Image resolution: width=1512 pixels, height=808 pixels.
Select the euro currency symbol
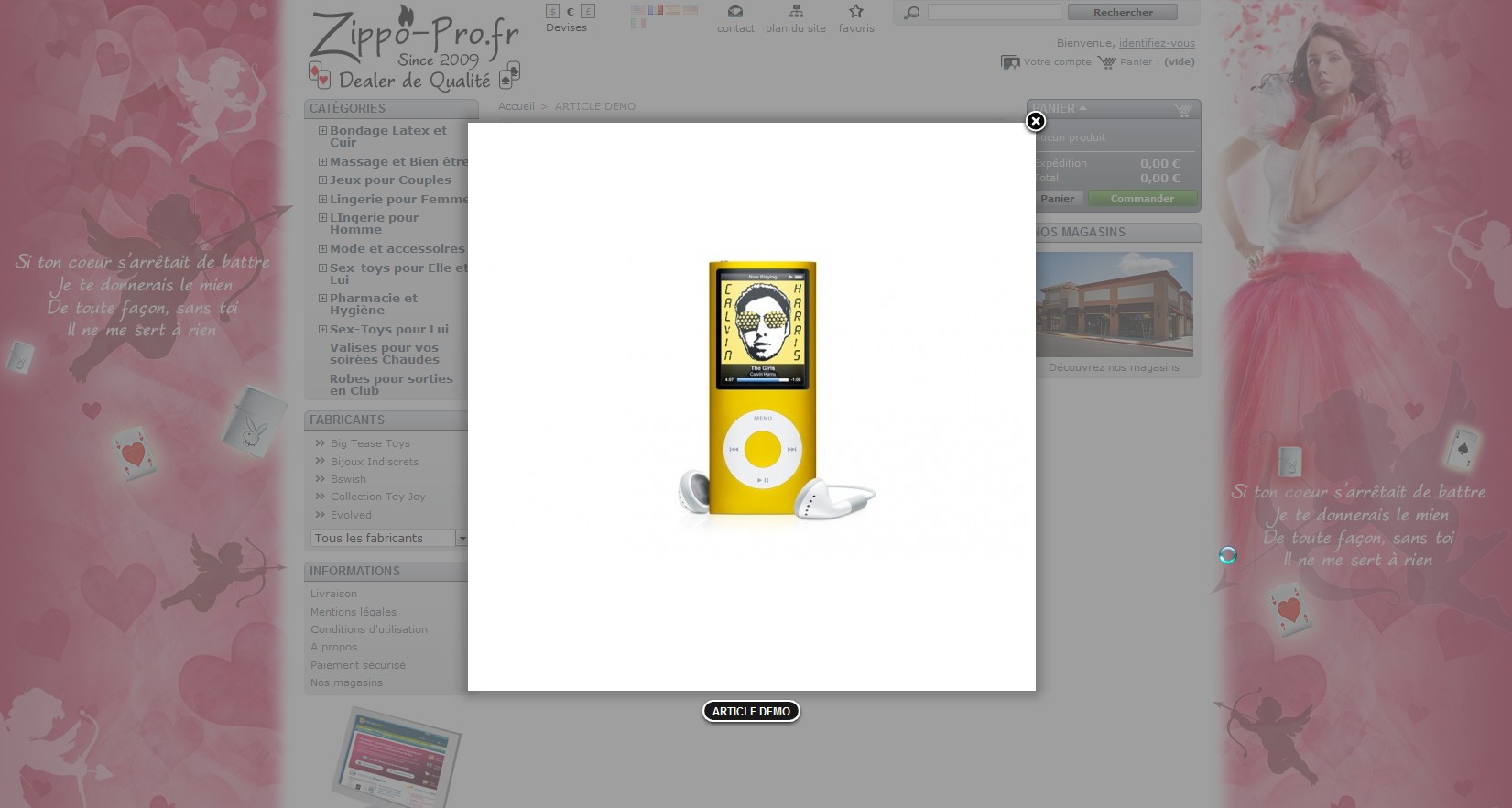pyautogui.click(x=571, y=12)
